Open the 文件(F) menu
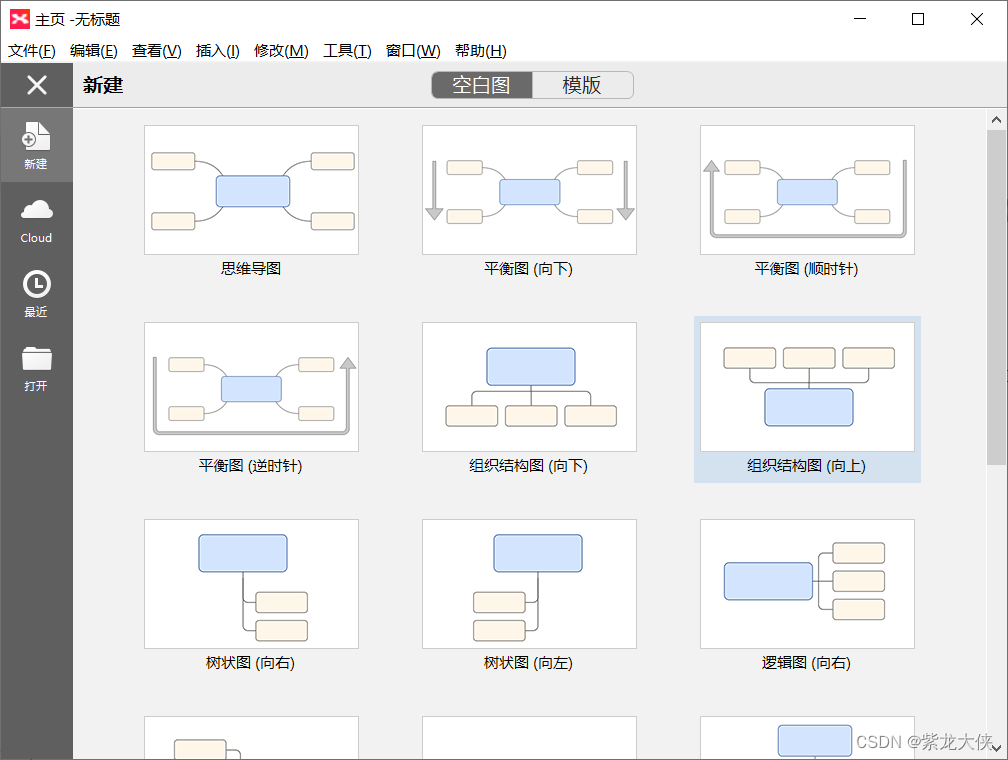1008x760 pixels. [32, 51]
